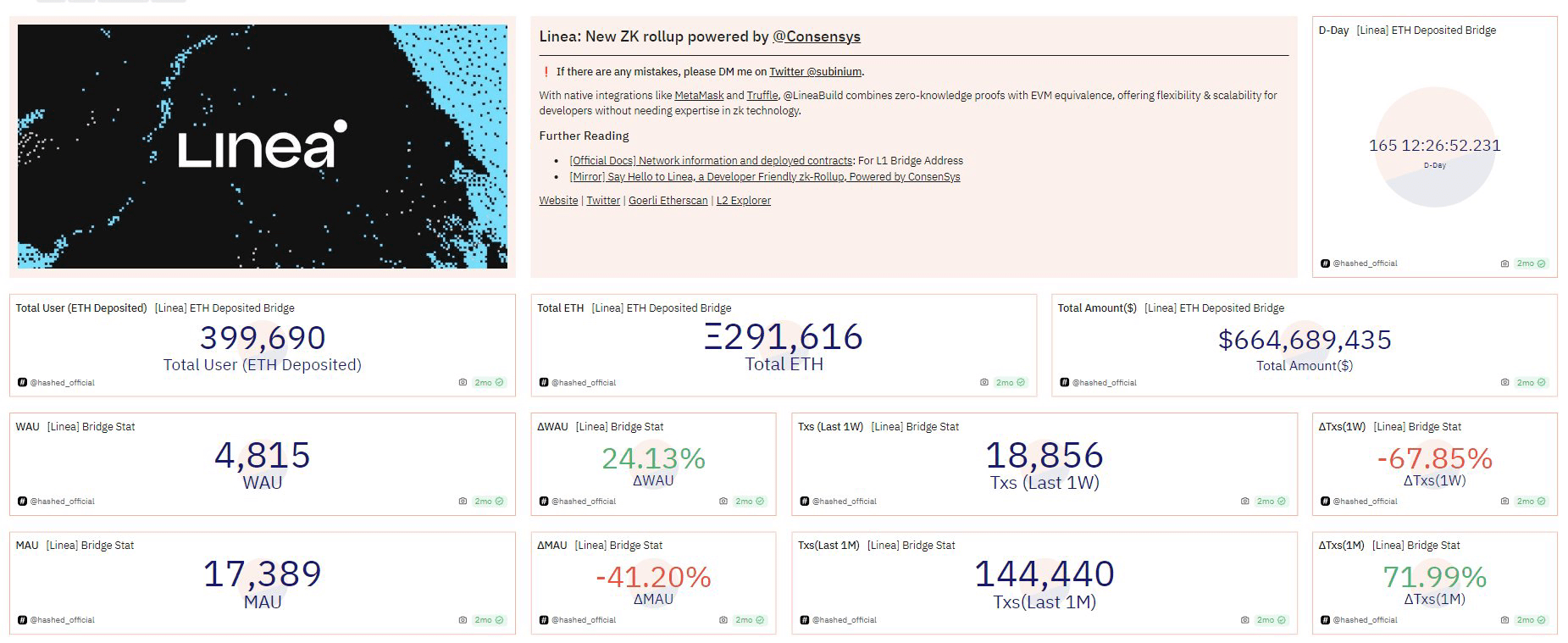This screenshot has width=1568, height=643.
Task: Select the -41.20% ΔMAU value
Action: 654,577
